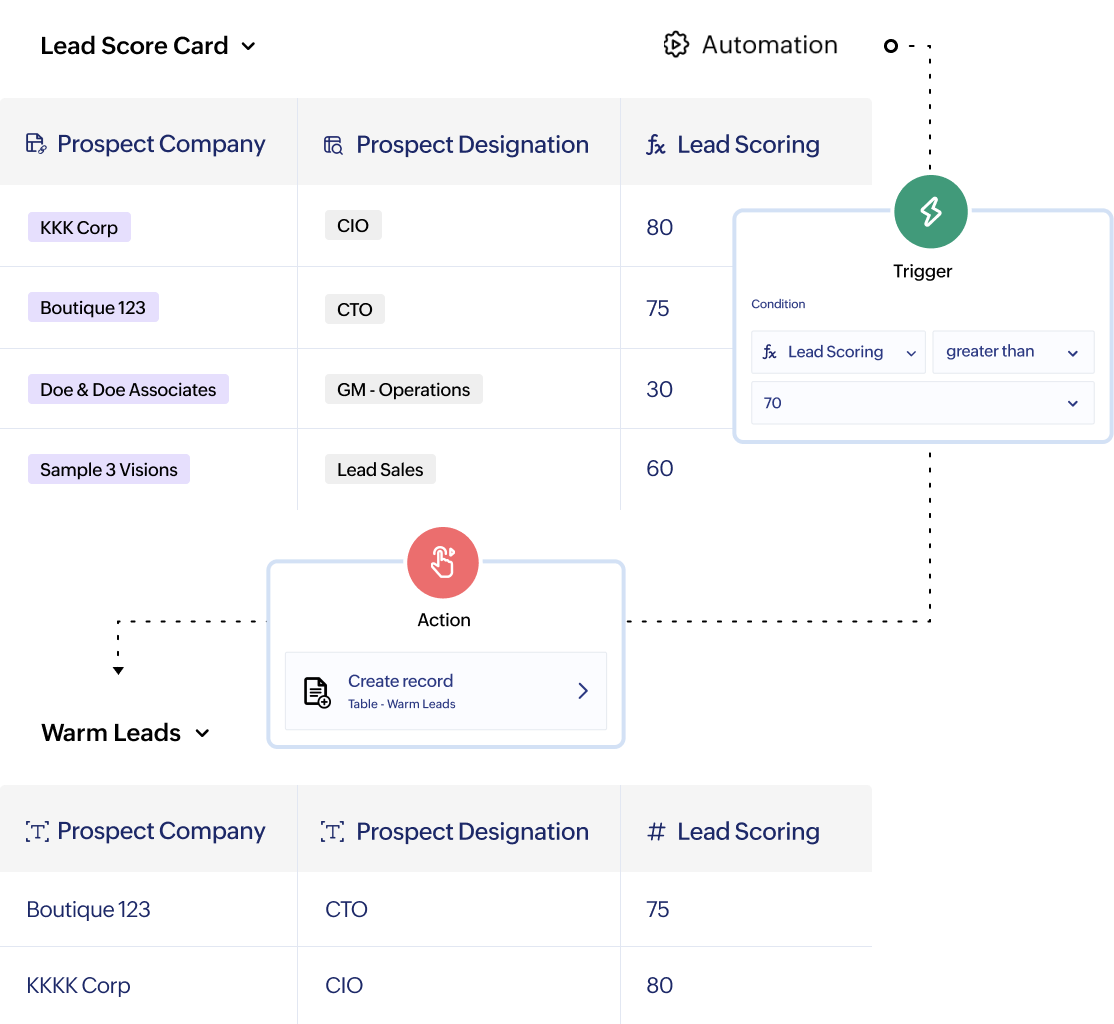Click the Prospect Designation lookup icon
This screenshot has width=1114, height=1024.
[x=334, y=145]
